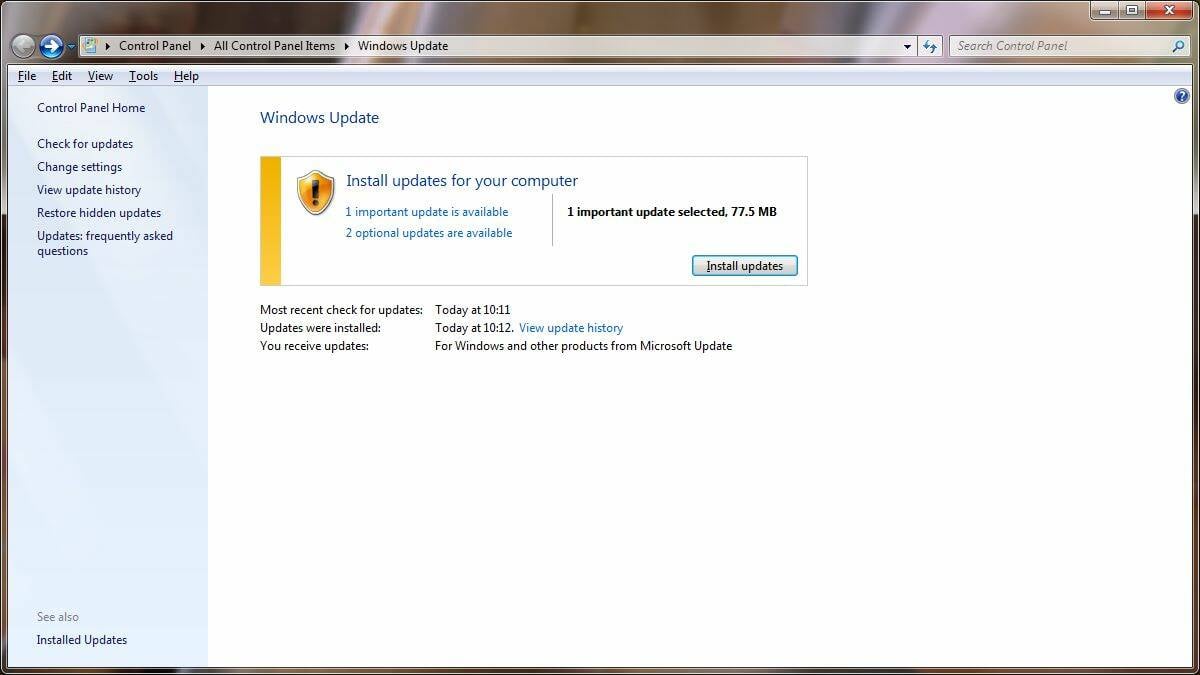This screenshot has height=675, width=1200.
Task: Click the Forward arrow navigation button
Action: click(51, 46)
